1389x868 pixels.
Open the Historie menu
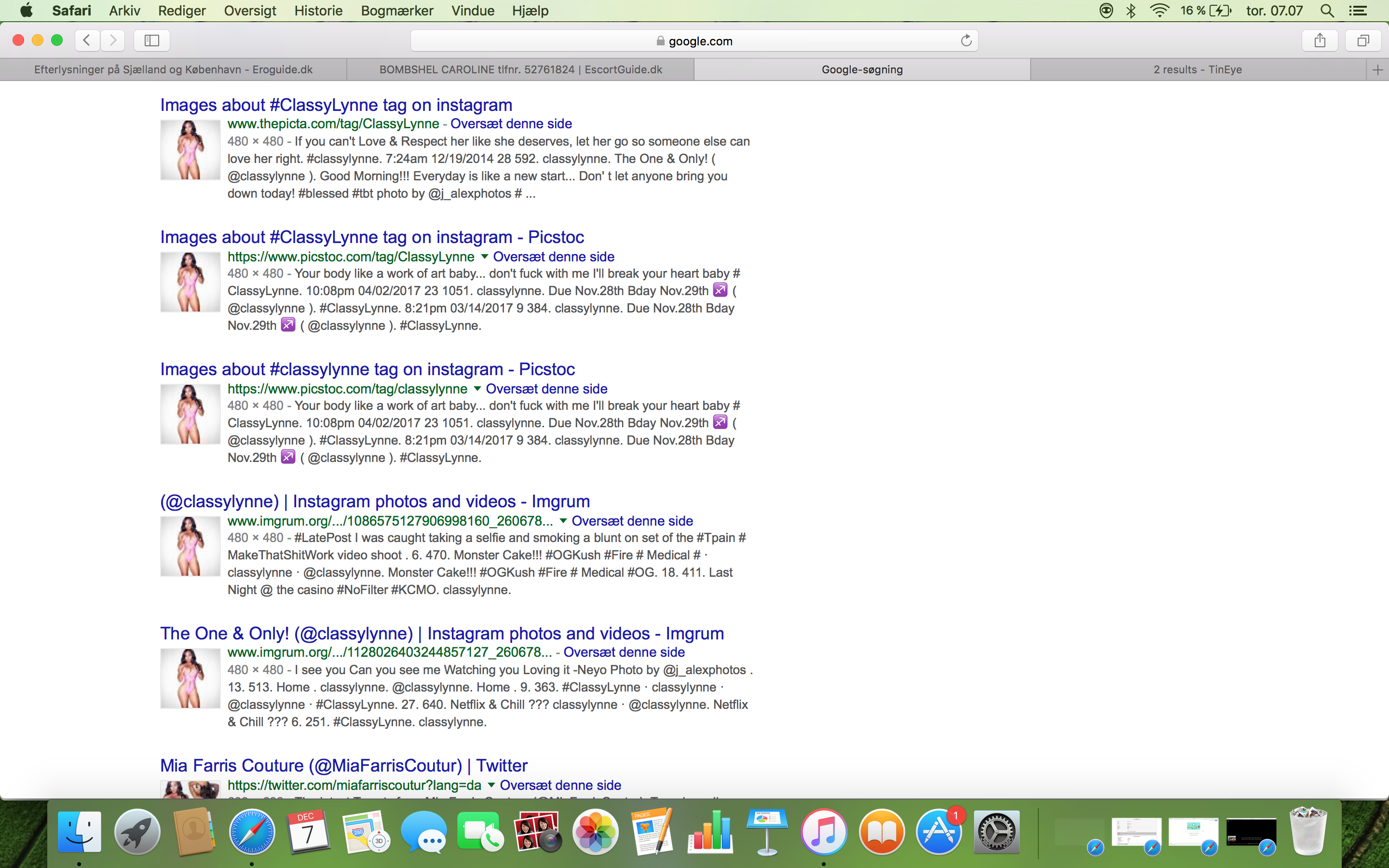[x=318, y=10]
